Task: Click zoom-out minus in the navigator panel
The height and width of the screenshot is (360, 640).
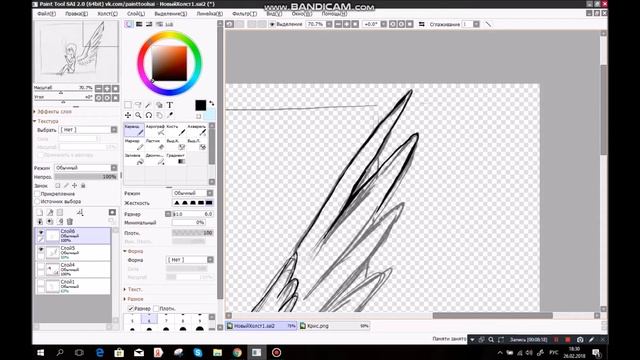Action: 98,89
